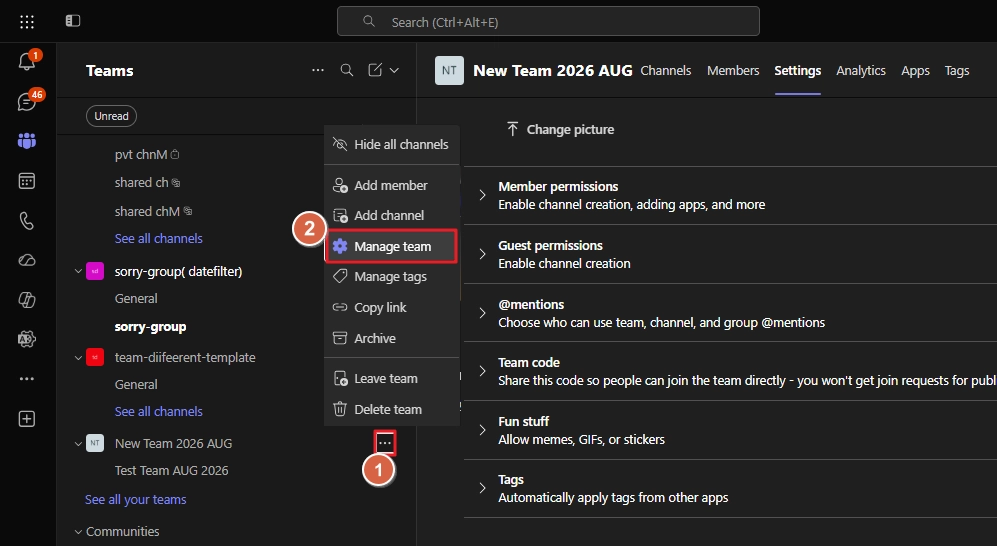Open the Calls phone icon
Screen dimensions: 997x546
pyautogui.click(x=27, y=221)
